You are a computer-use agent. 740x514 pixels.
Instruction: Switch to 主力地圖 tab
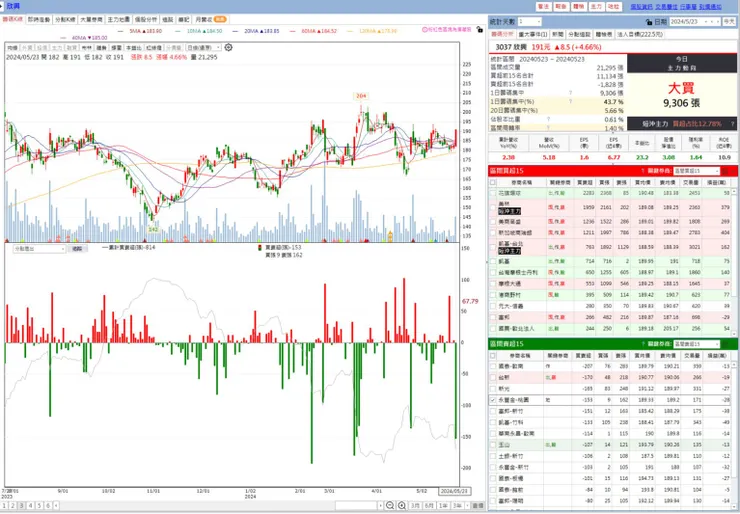coord(118,19)
